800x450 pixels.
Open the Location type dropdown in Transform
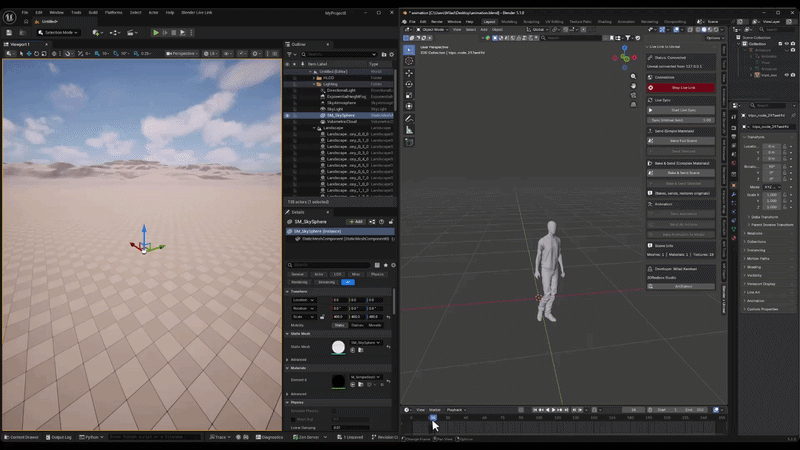point(303,300)
